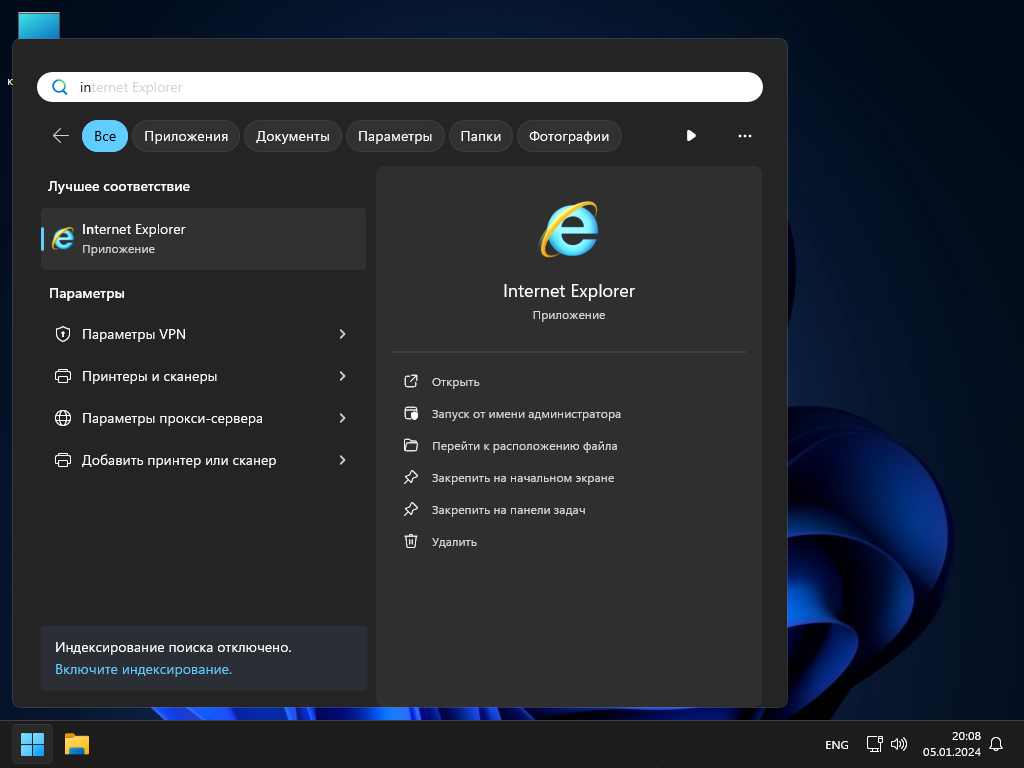The height and width of the screenshot is (768, 1024).
Task: Click the network icon in system tray
Action: pos(874,744)
